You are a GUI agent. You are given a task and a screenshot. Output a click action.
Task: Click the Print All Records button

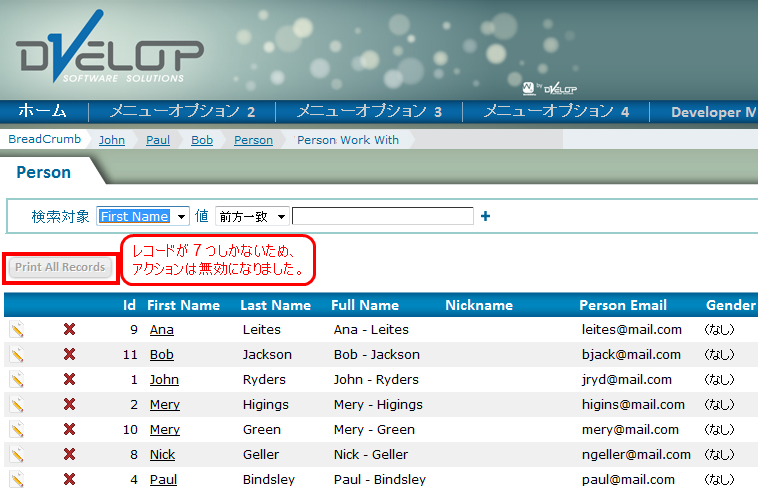click(x=60, y=267)
